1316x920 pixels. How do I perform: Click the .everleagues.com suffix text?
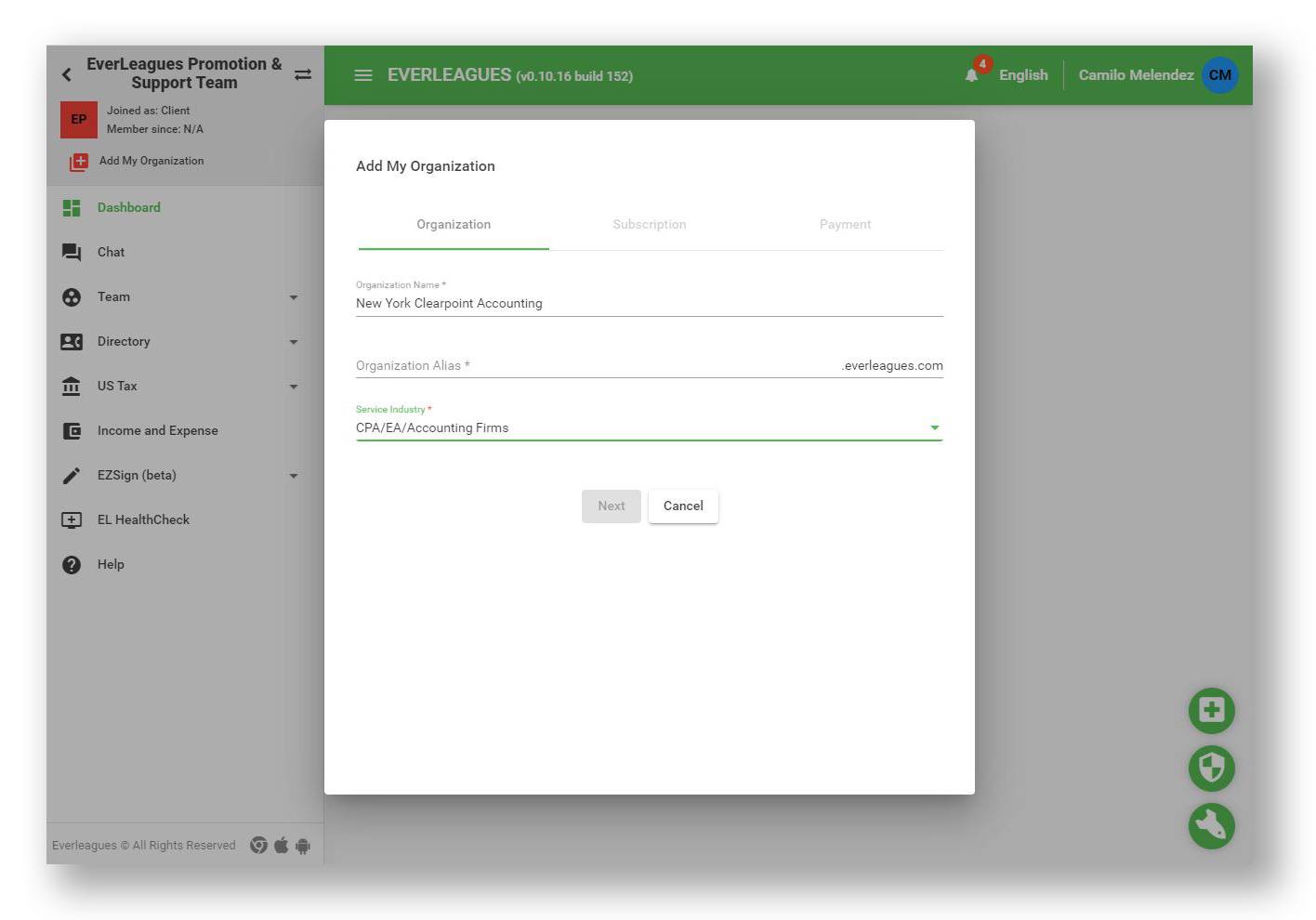(x=892, y=366)
